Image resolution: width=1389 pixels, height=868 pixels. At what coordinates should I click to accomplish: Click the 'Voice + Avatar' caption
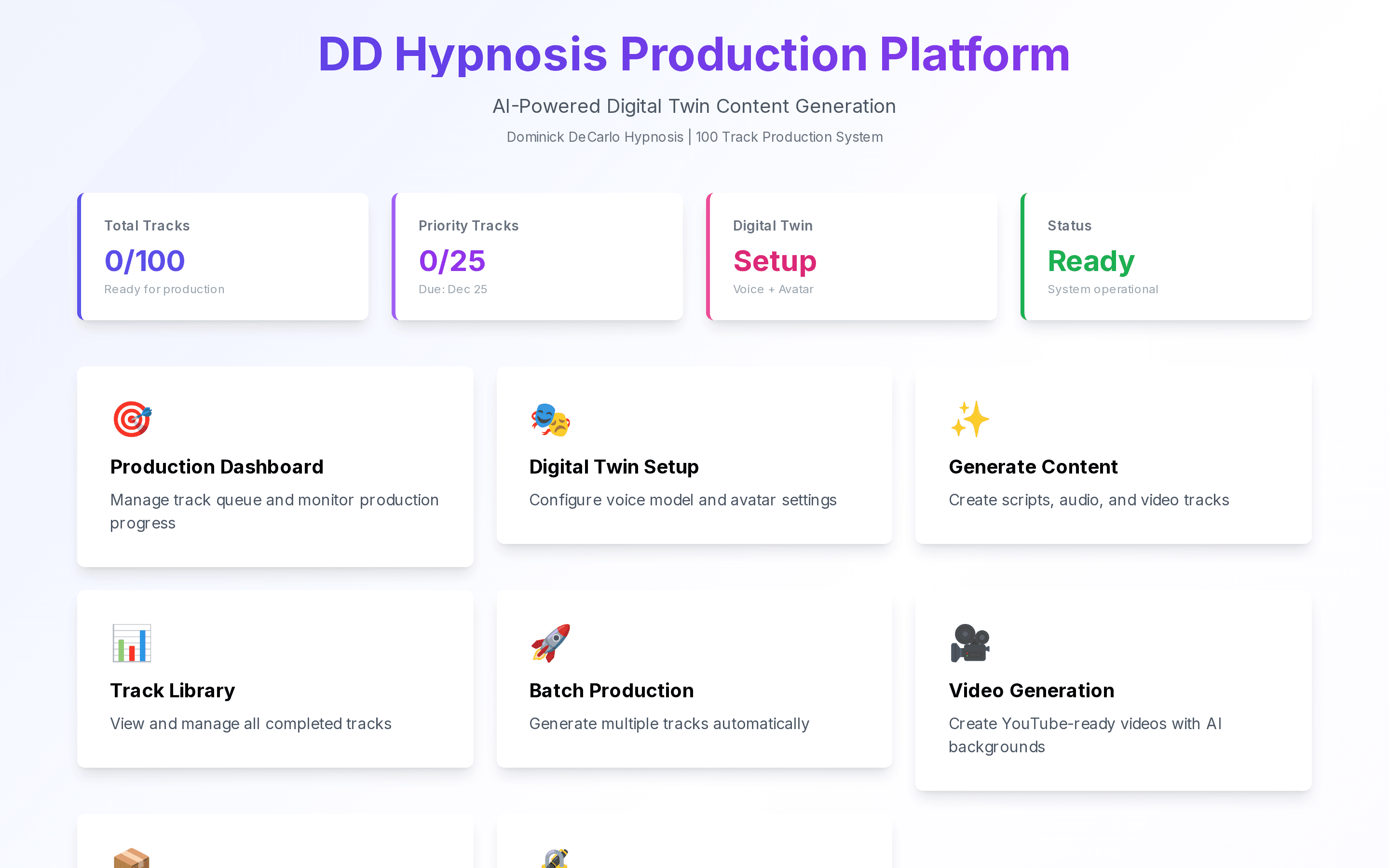[x=773, y=289]
